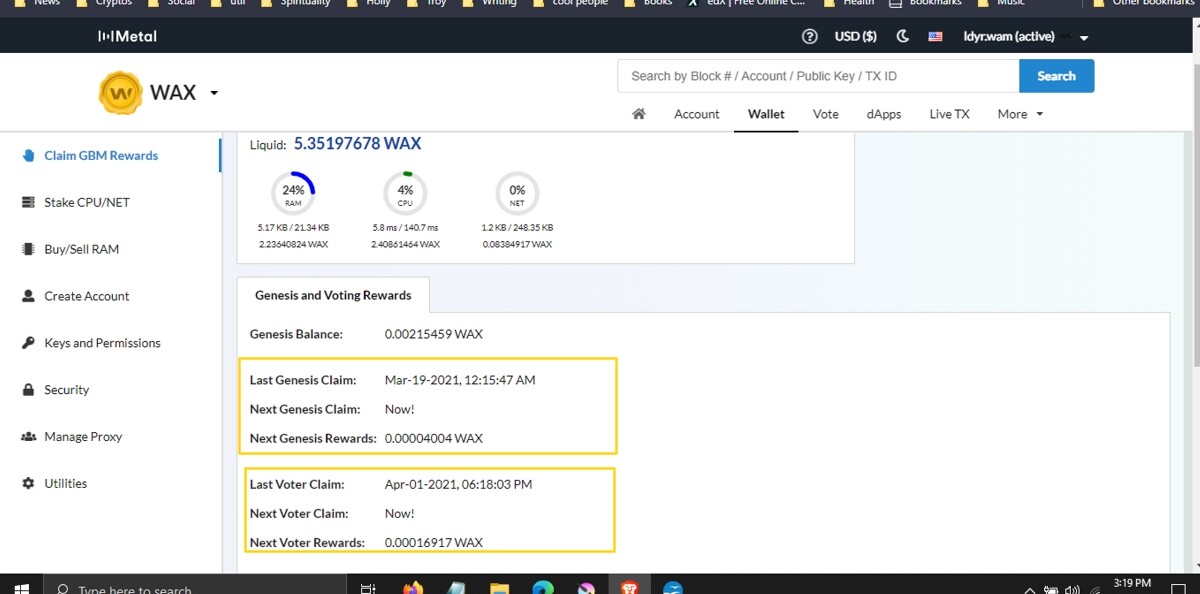
Task: Click Genesis Balance value 0.00215459 WAX
Action: click(434, 334)
